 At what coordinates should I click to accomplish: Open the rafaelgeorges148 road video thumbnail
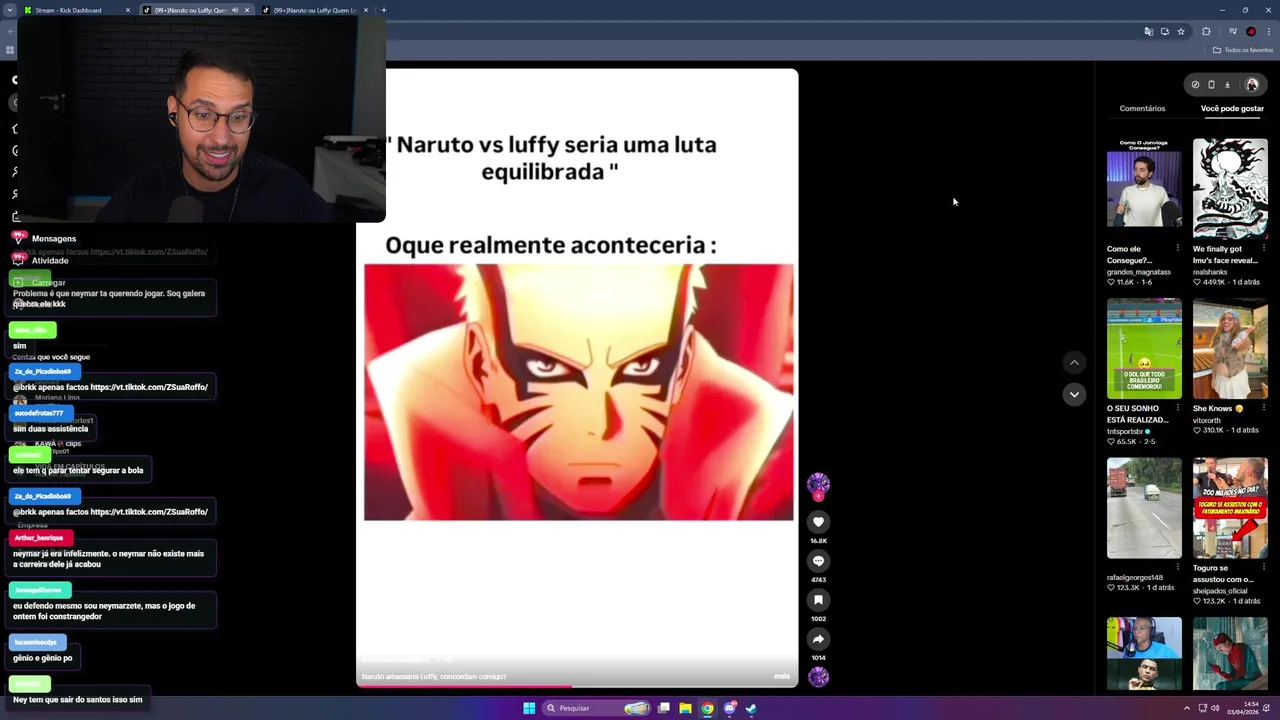coord(1144,508)
